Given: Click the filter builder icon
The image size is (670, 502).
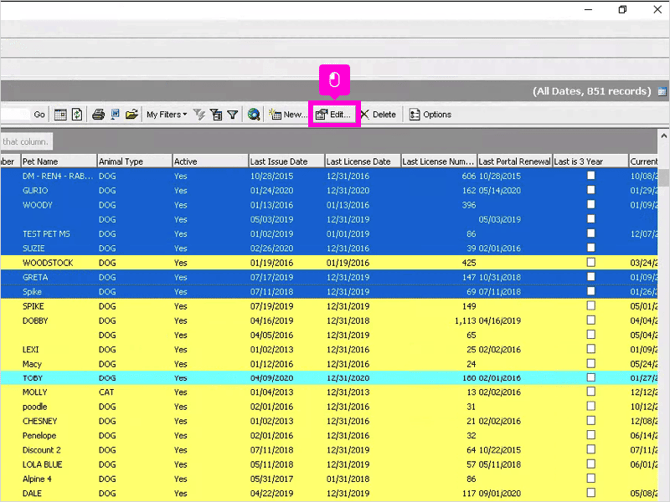Looking at the screenshot, I should tap(216, 114).
